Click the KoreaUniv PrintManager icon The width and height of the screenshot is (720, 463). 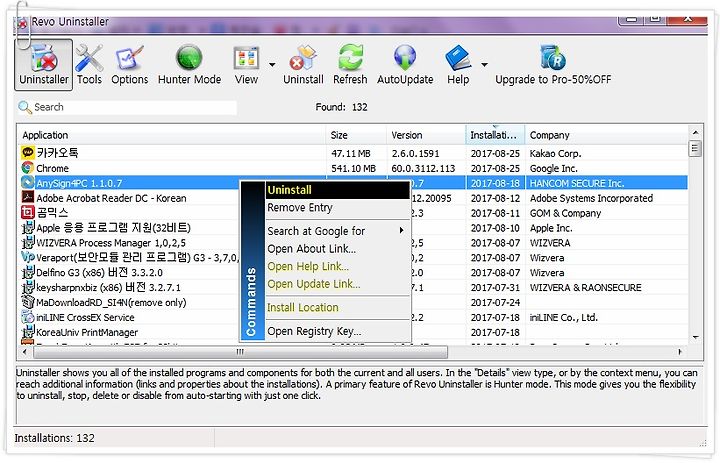tap(28, 332)
